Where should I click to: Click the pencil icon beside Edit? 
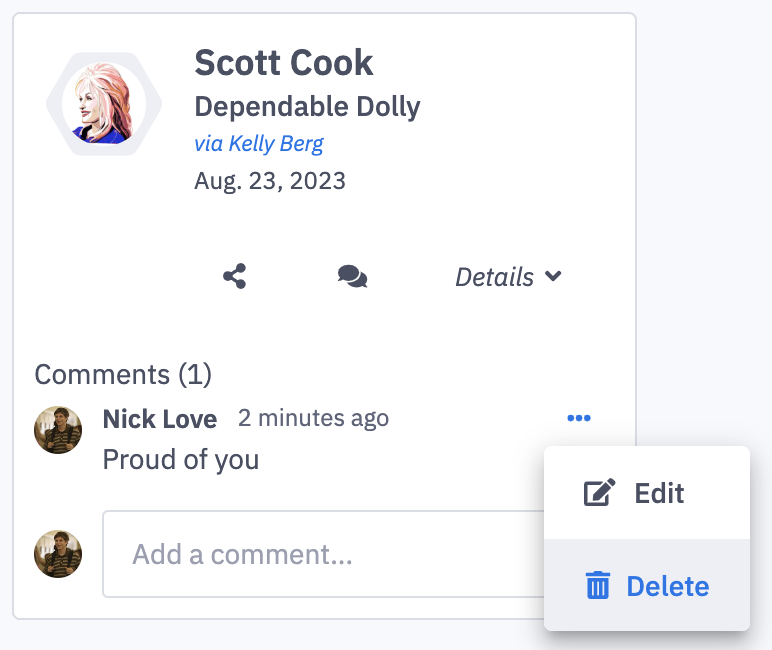pyautogui.click(x=599, y=493)
